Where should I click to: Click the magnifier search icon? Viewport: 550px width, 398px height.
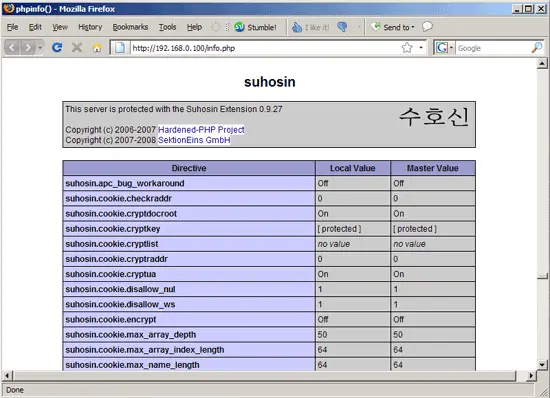point(537,48)
